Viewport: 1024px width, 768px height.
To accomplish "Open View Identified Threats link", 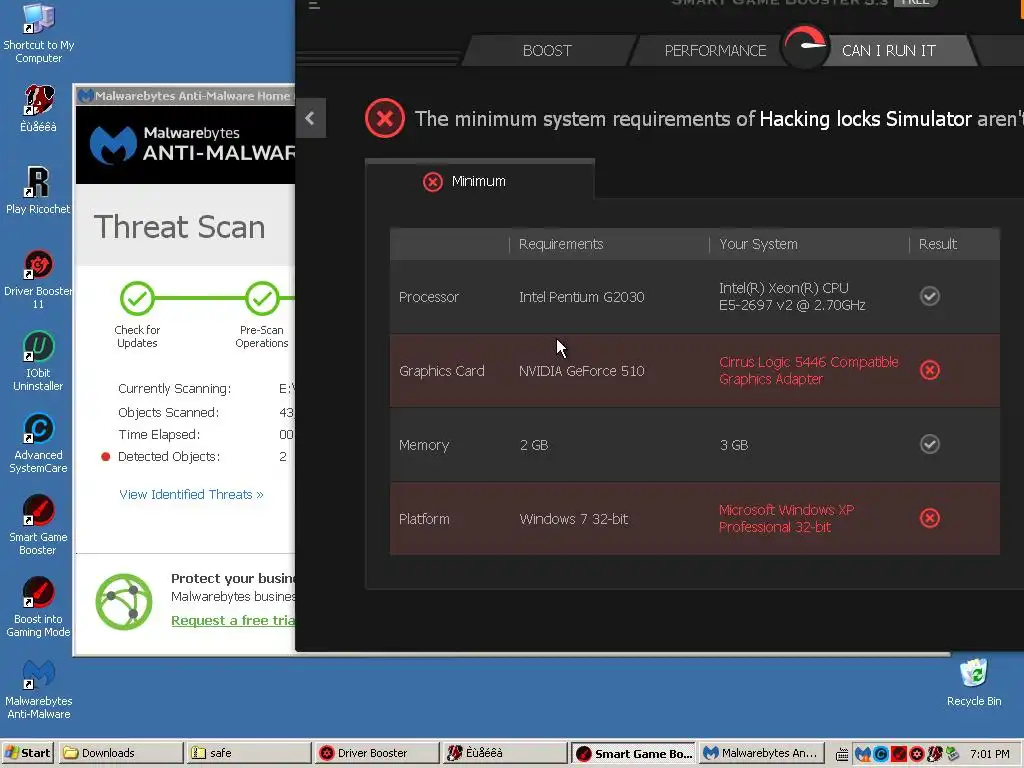I will point(191,494).
